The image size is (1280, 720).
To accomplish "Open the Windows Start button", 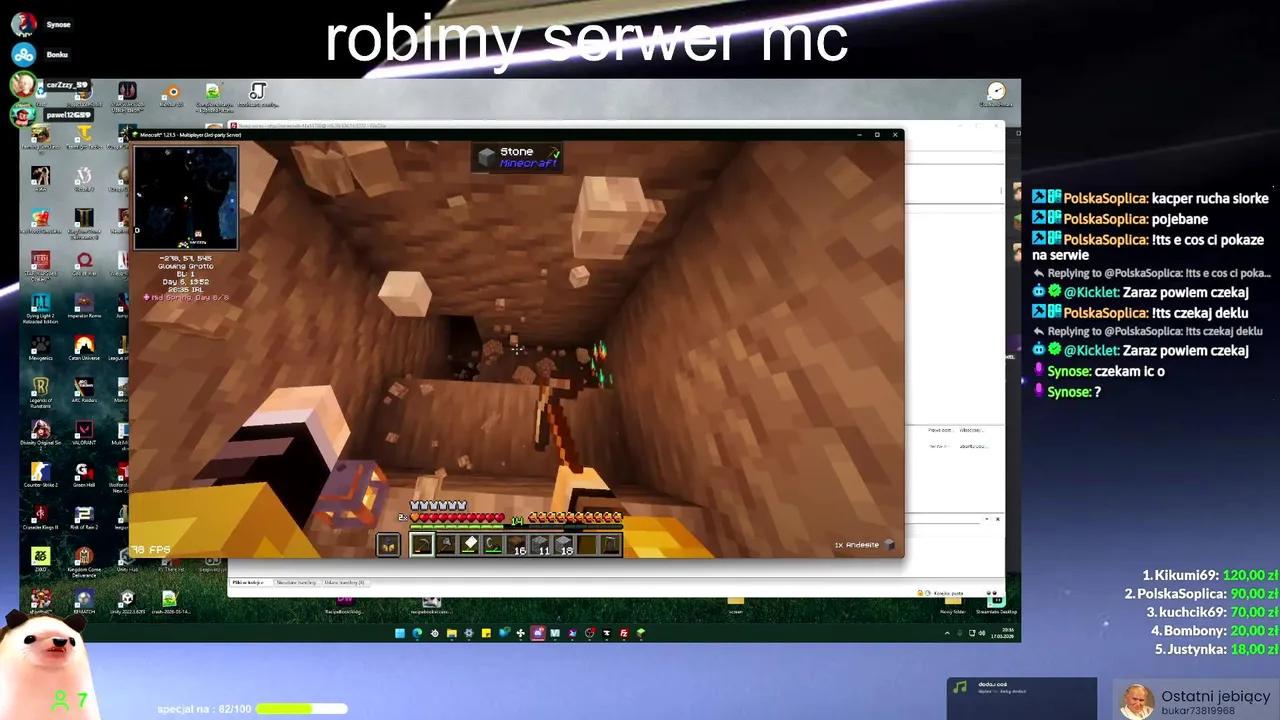I will pos(400,633).
